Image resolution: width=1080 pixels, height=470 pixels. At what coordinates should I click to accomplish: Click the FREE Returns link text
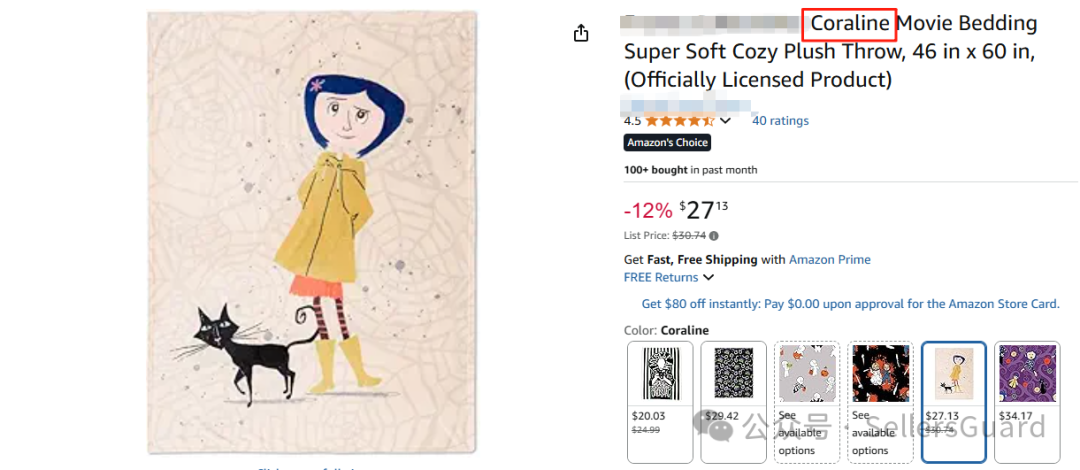tap(660, 278)
